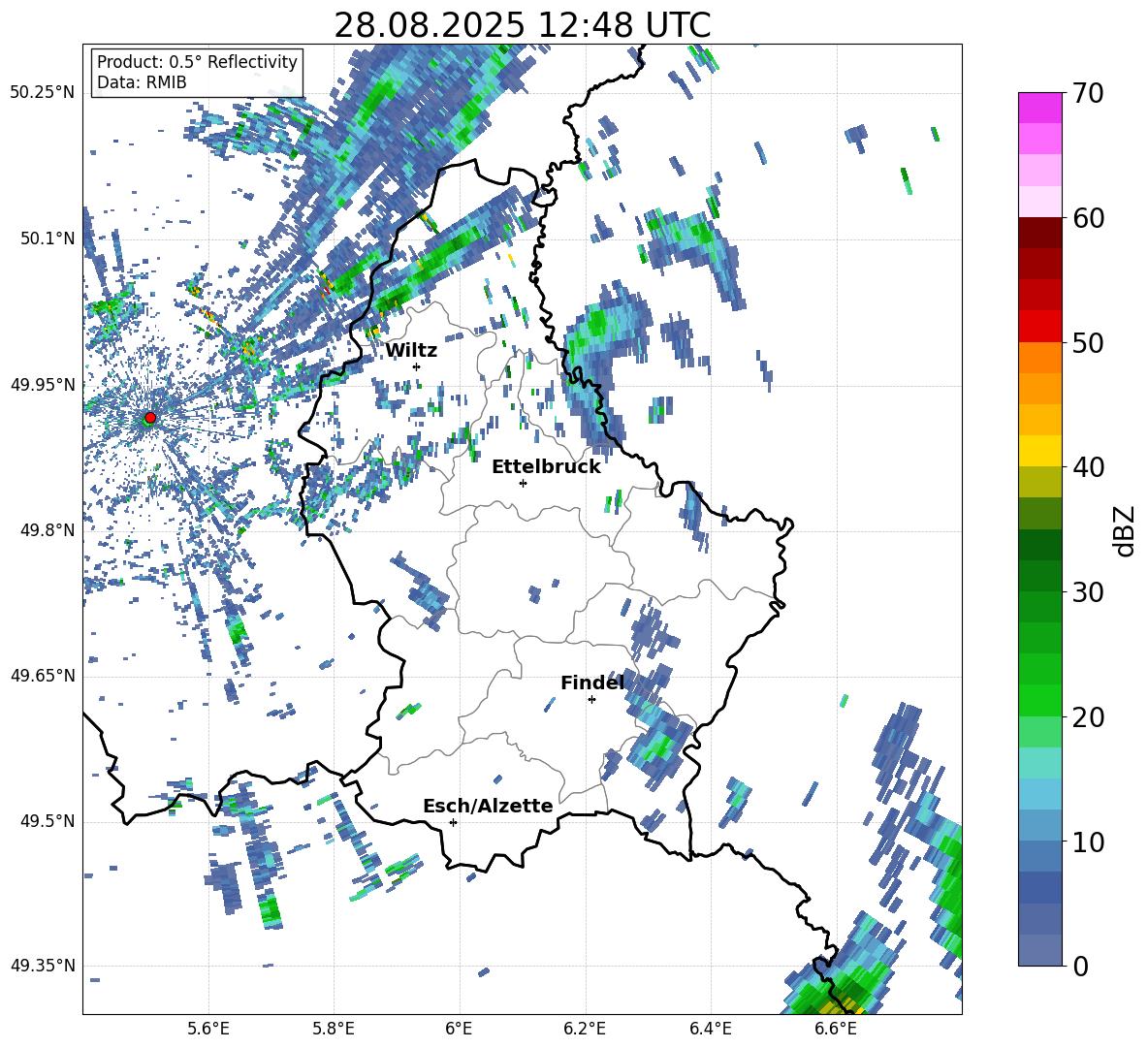This screenshot has width=1148, height=1048.
Task: Click the dBZ colorbar axis label
Action: (x=1126, y=530)
